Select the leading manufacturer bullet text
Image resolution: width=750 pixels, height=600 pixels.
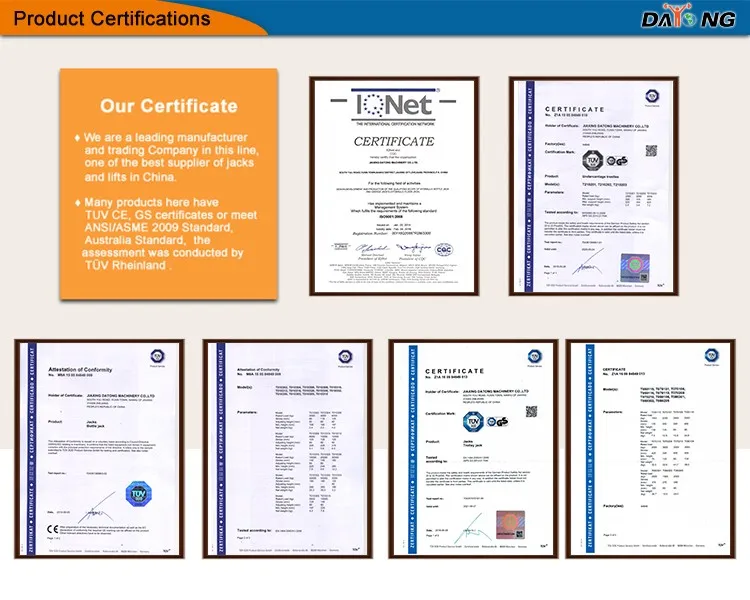point(165,156)
